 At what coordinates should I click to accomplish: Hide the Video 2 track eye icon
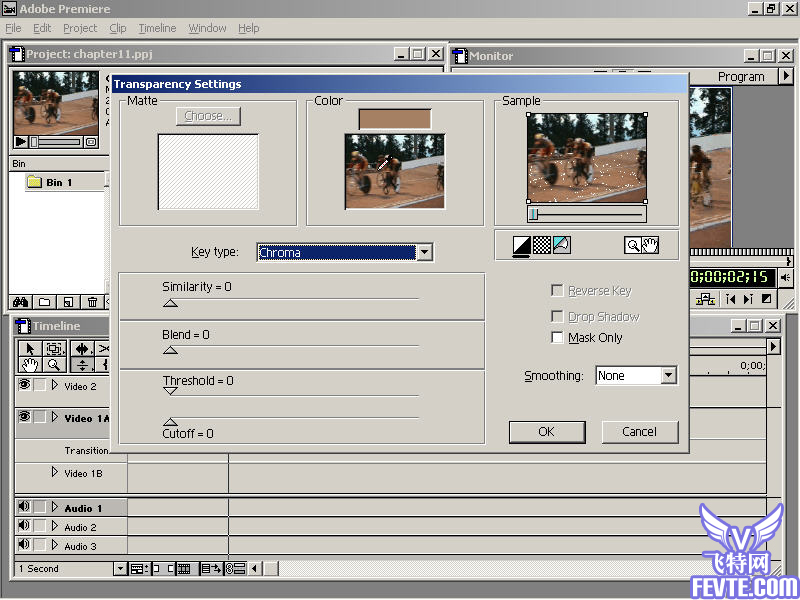point(24,385)
